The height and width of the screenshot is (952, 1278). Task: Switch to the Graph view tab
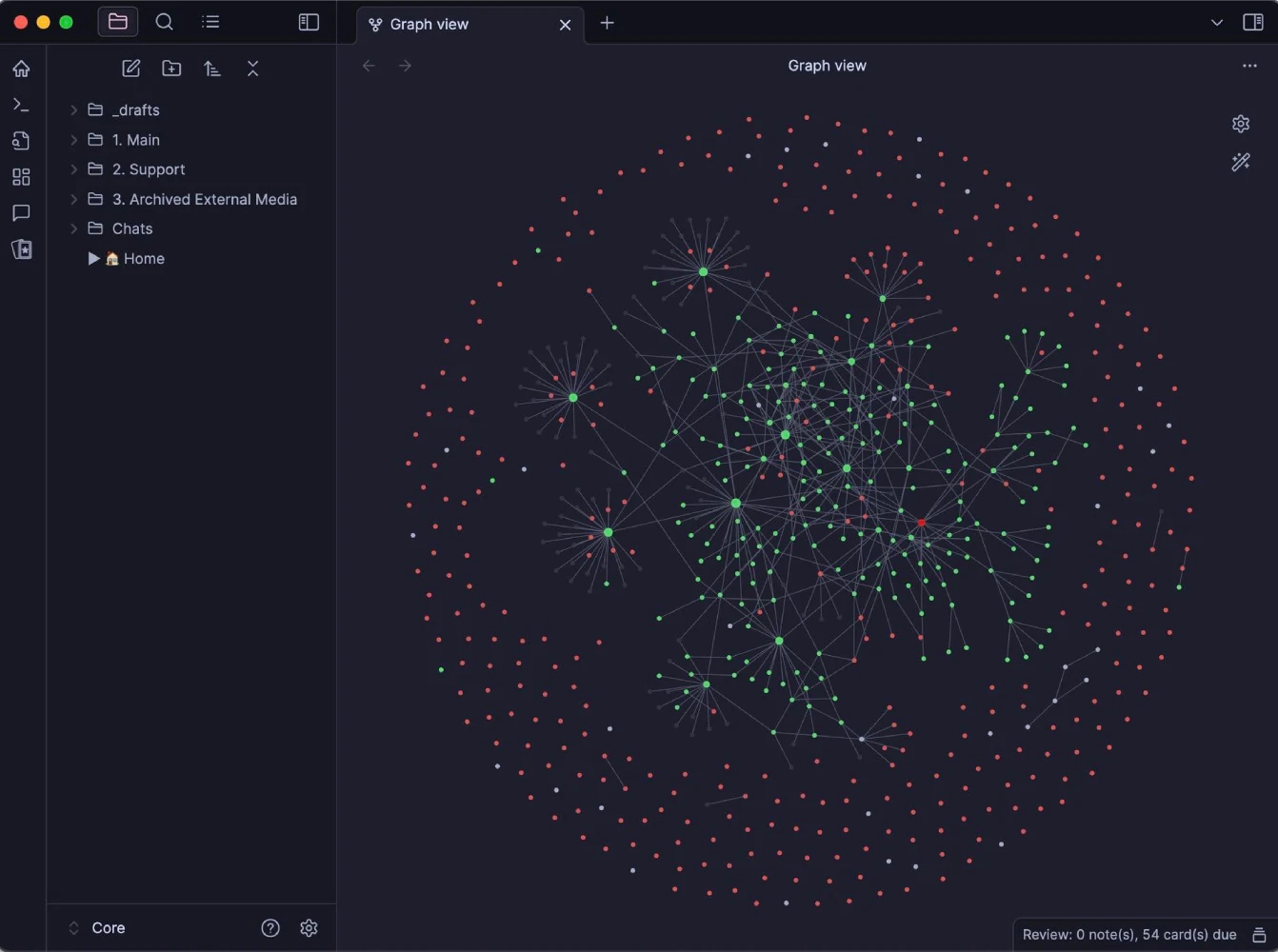pyautogui.click(x=429, y=24)
